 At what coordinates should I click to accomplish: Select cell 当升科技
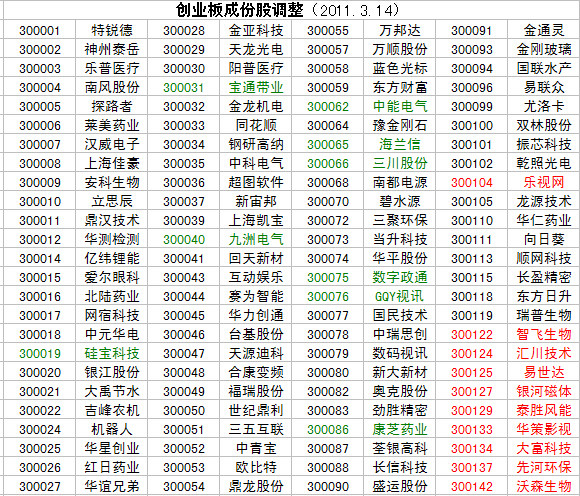point(400,239)
